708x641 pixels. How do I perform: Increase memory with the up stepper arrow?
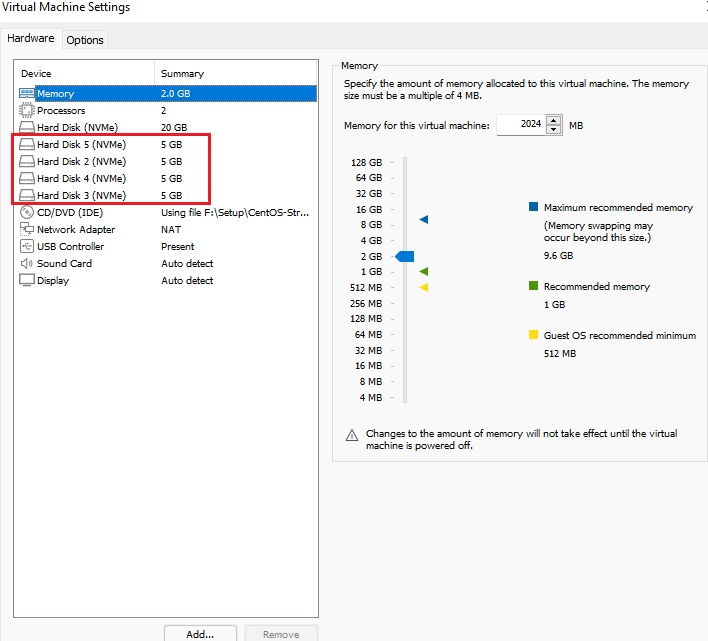[554, 121]
